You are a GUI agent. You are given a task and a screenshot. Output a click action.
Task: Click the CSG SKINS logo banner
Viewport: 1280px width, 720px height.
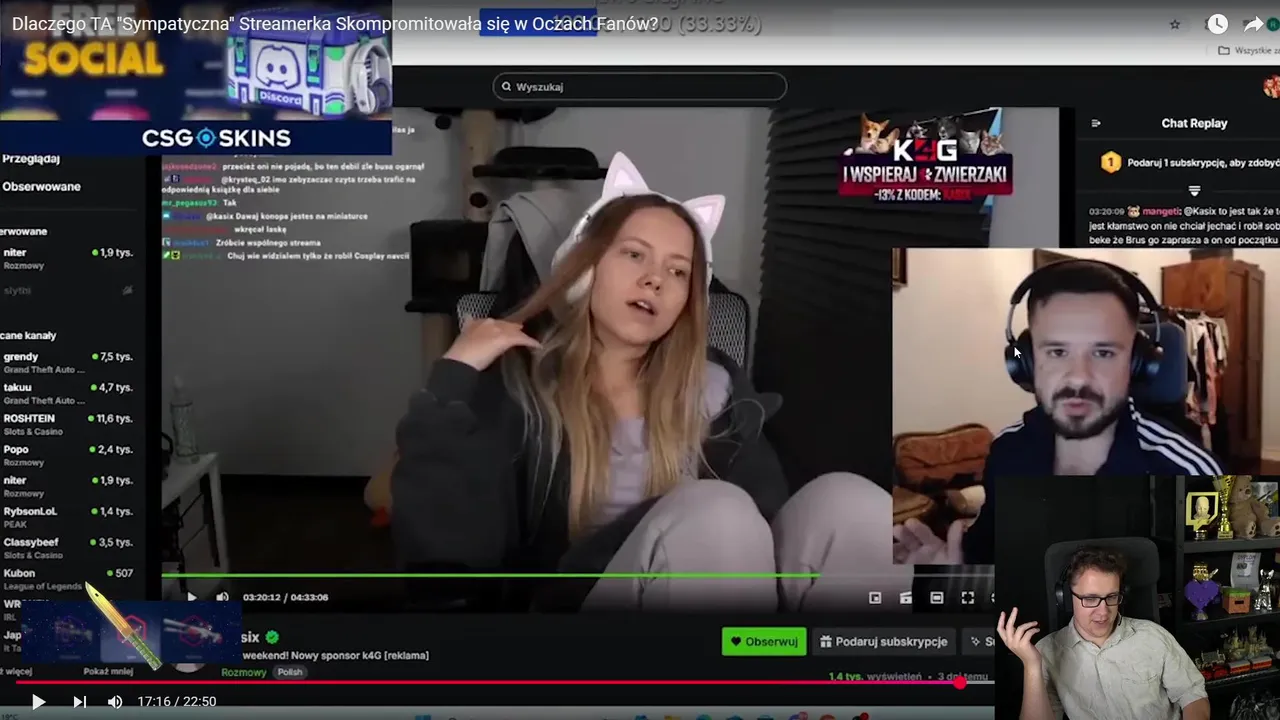[216, 138]
